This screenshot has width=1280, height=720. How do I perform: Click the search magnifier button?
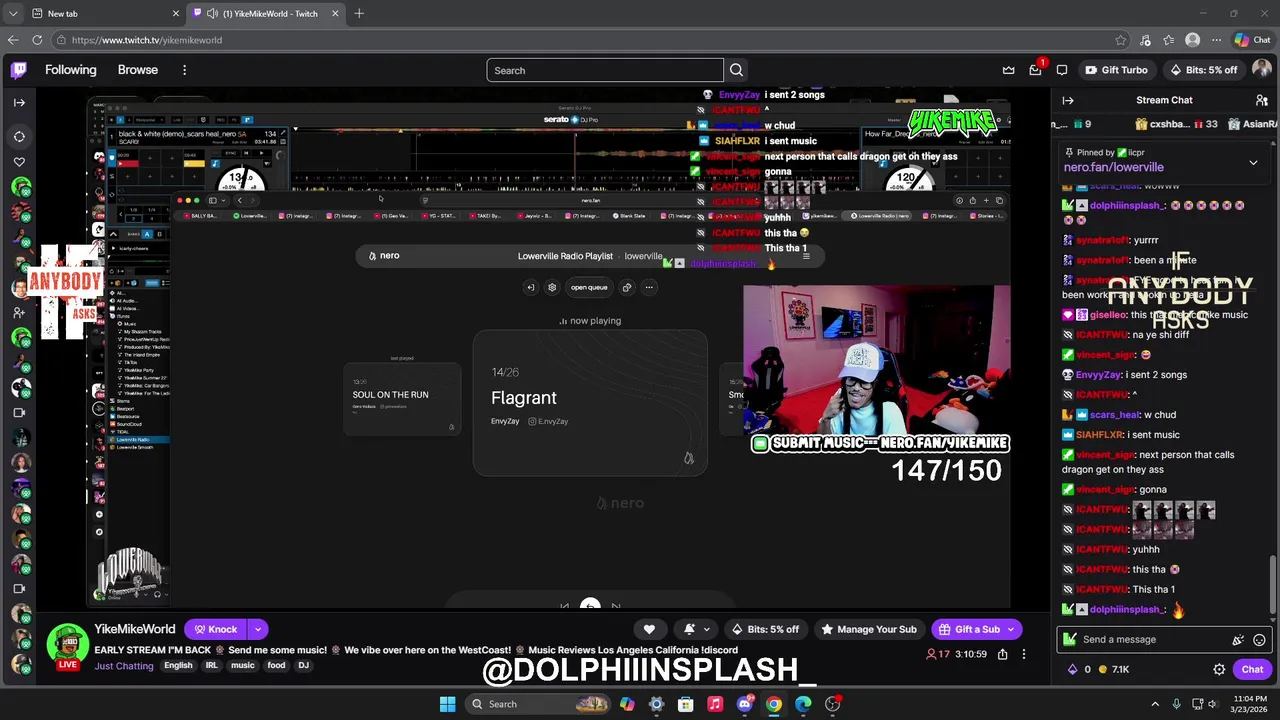click(736, 70)
